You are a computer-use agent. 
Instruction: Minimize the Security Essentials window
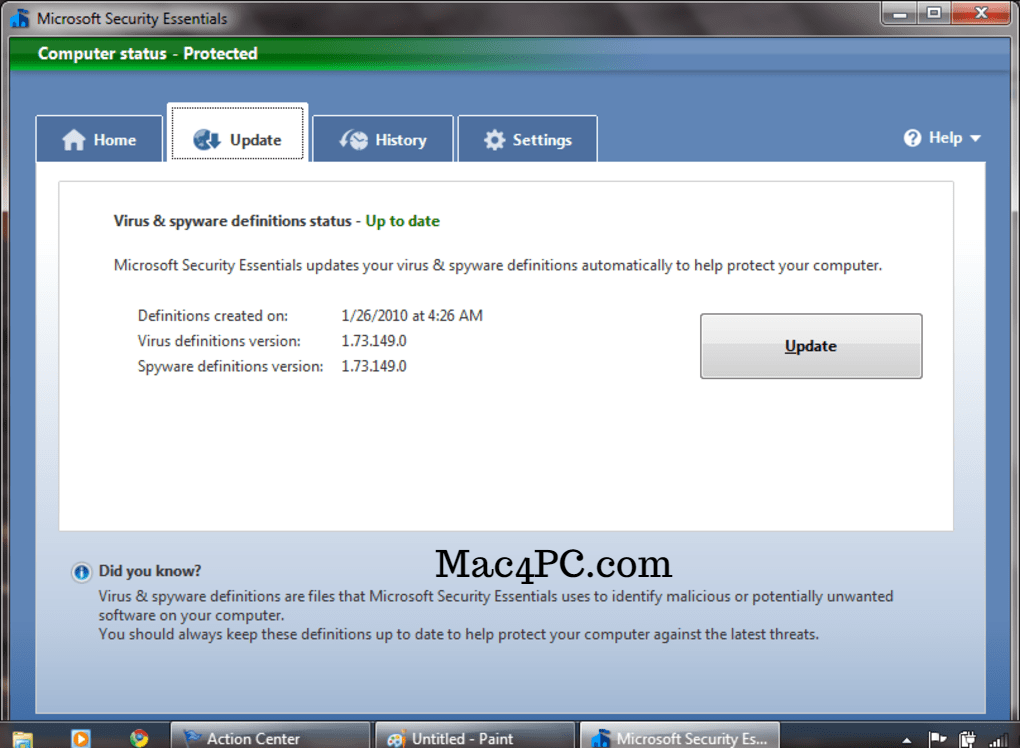coord(900,13)
